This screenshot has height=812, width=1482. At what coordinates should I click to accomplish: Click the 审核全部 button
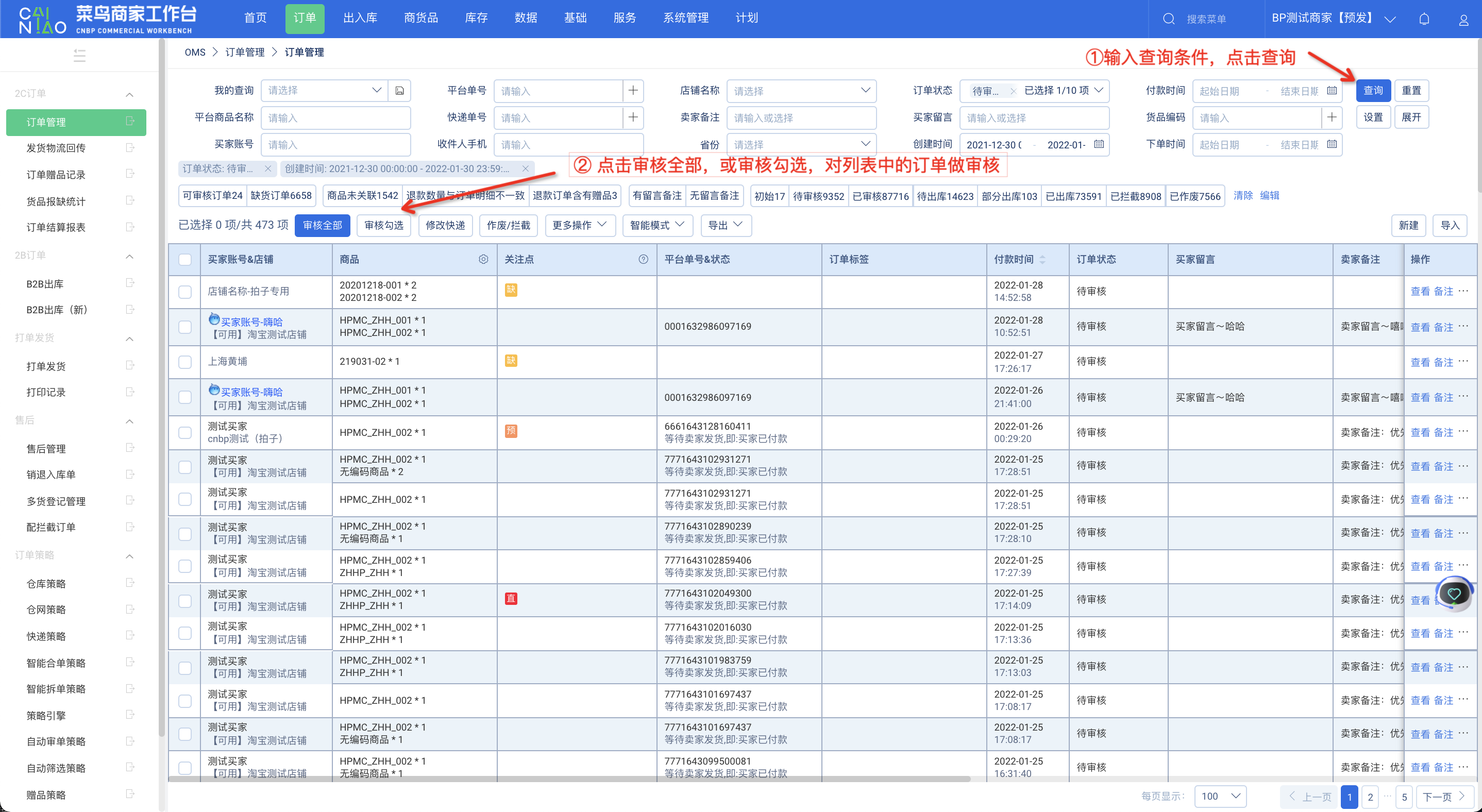click(x=322, y=225)
